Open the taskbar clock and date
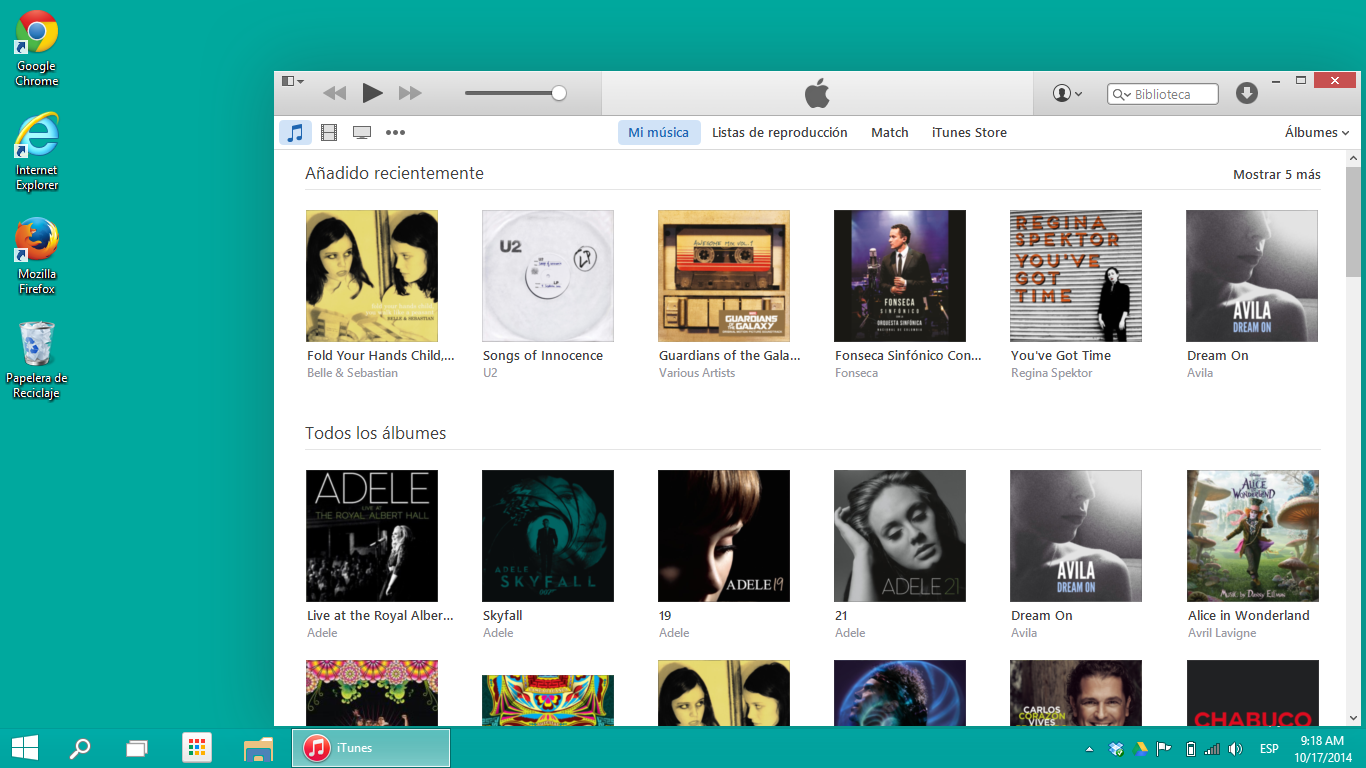Viewport: 1366px width, 768px height. click(x=1322, y=749)
